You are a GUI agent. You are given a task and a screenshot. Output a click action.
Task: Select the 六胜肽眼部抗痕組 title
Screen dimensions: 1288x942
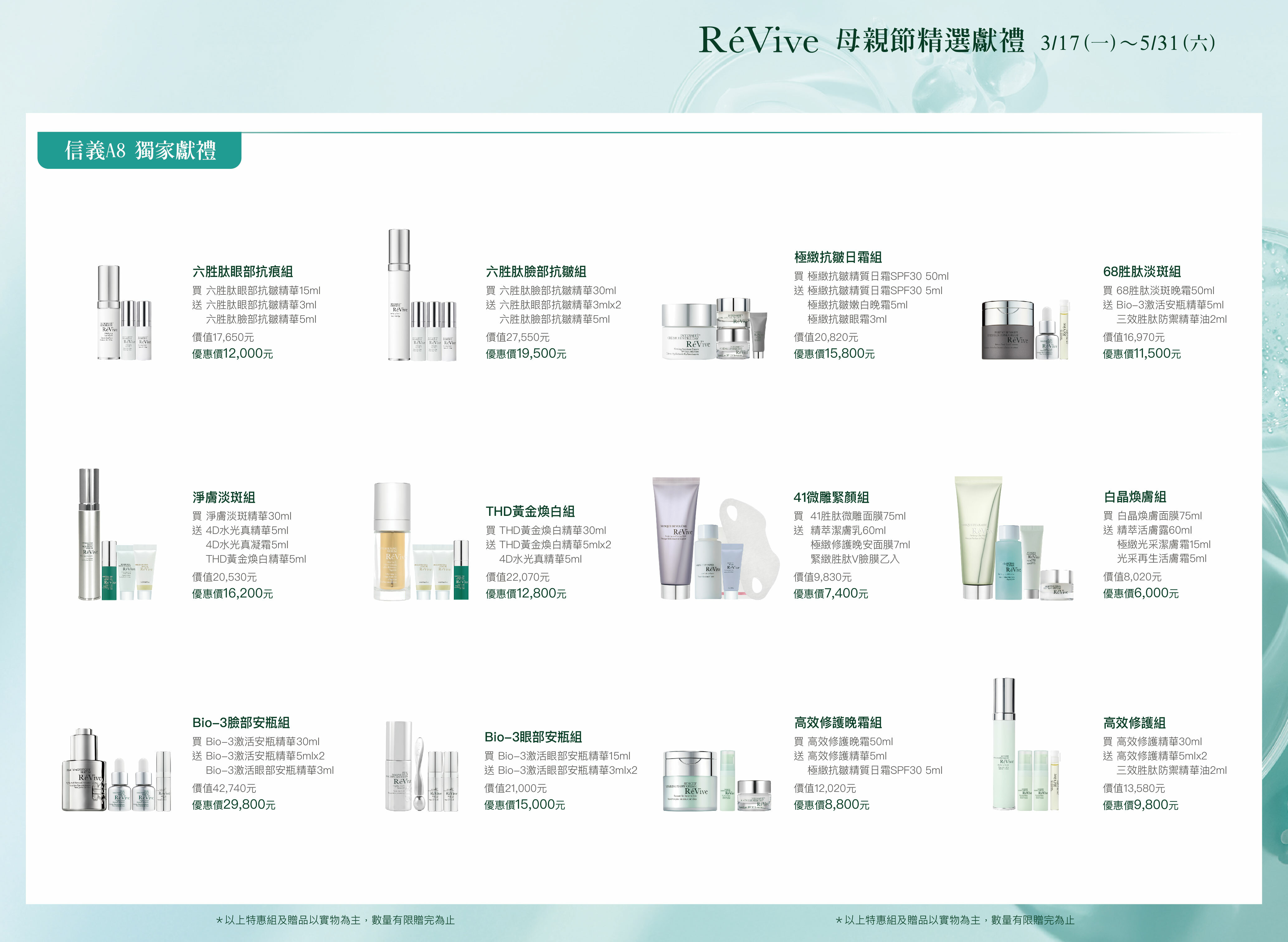point(242,271)
